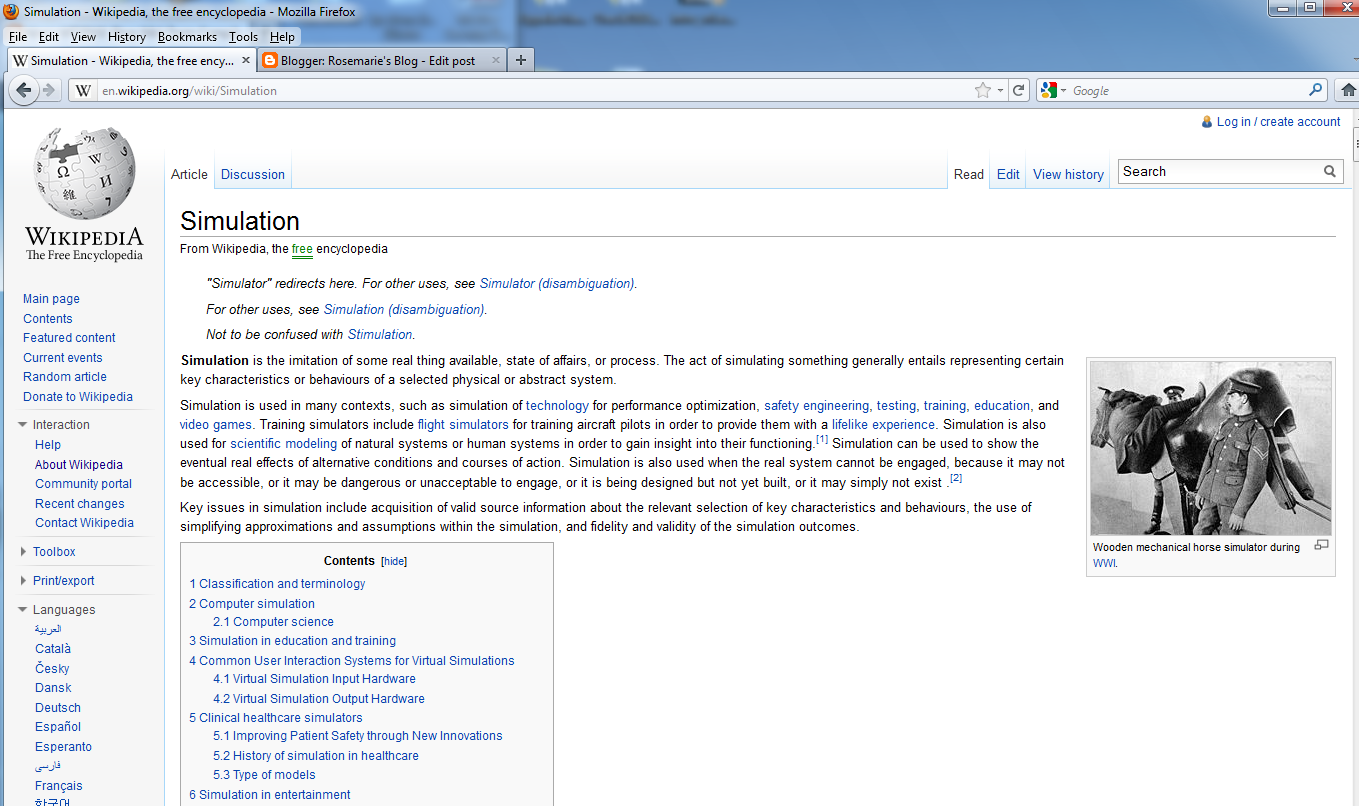Switch to the Blogger Rosemarie's Blog tab
Image resolution: width=1359 pixels, height=806 pixels.
coord(380,60)
